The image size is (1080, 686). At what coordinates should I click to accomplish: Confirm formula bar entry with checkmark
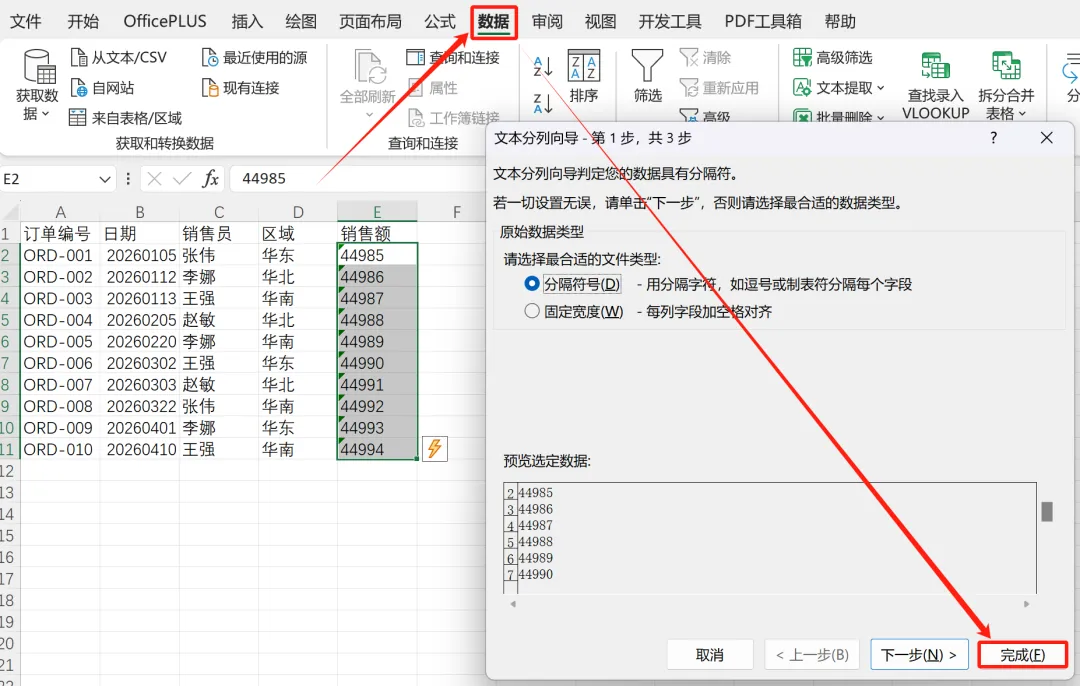pos(182,179)
